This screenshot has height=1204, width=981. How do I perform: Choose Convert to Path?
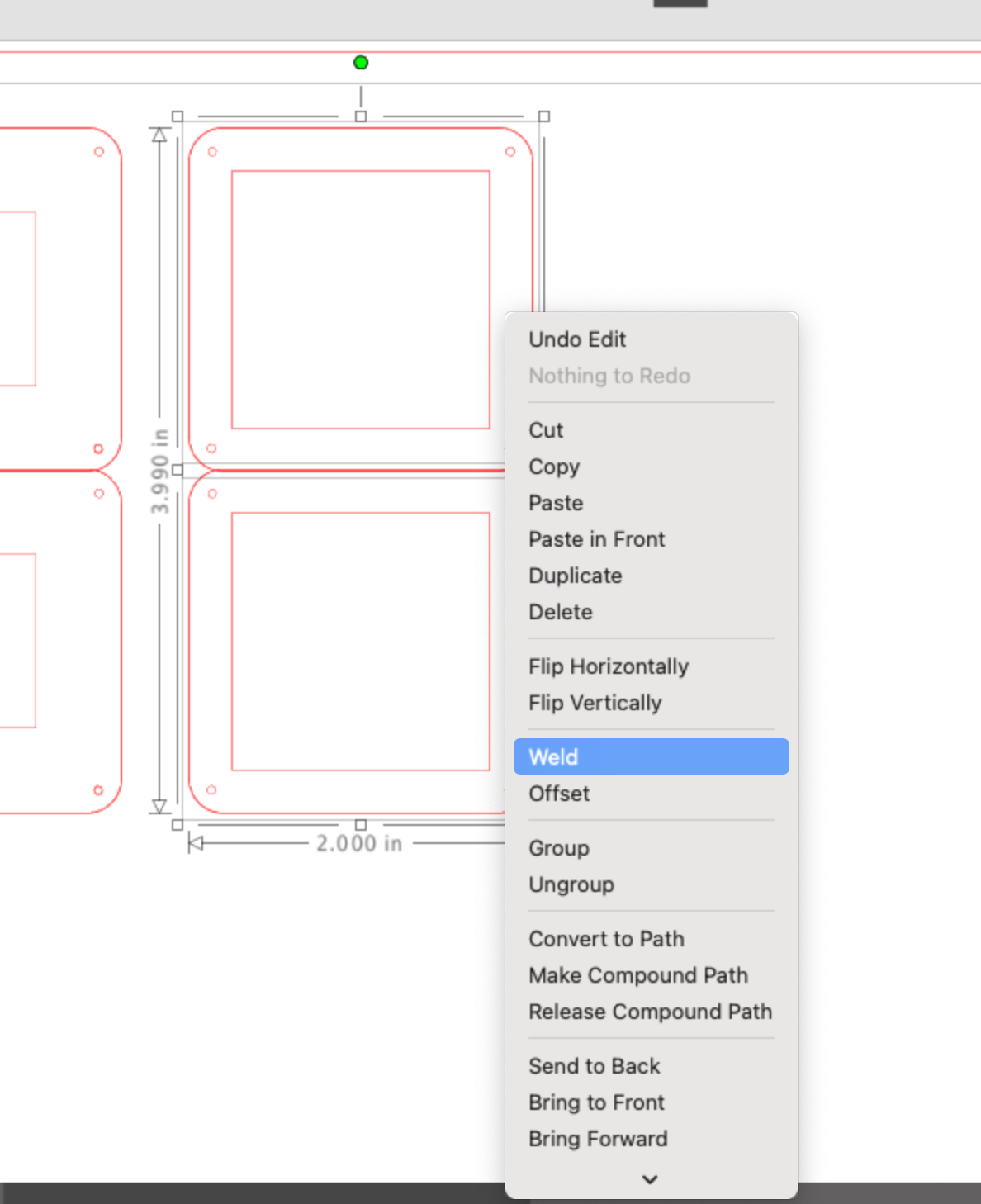606,939
